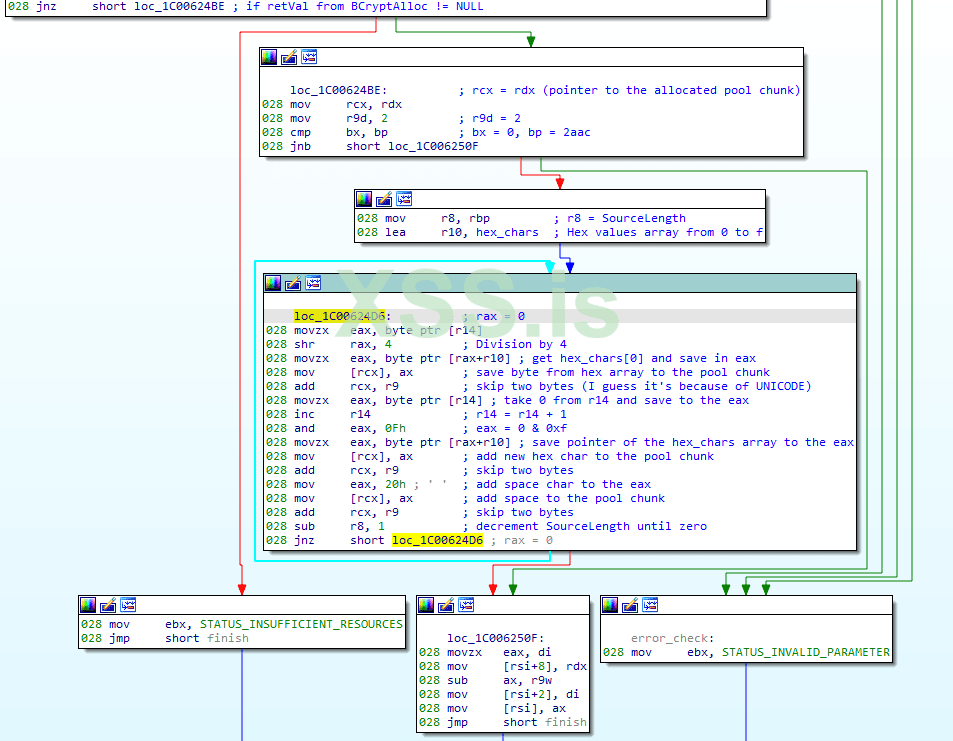Click the pencil icon on the loc_1C00624D6 loop node
953x741 pixels.
pyautogui.click(x=293, y=283)
